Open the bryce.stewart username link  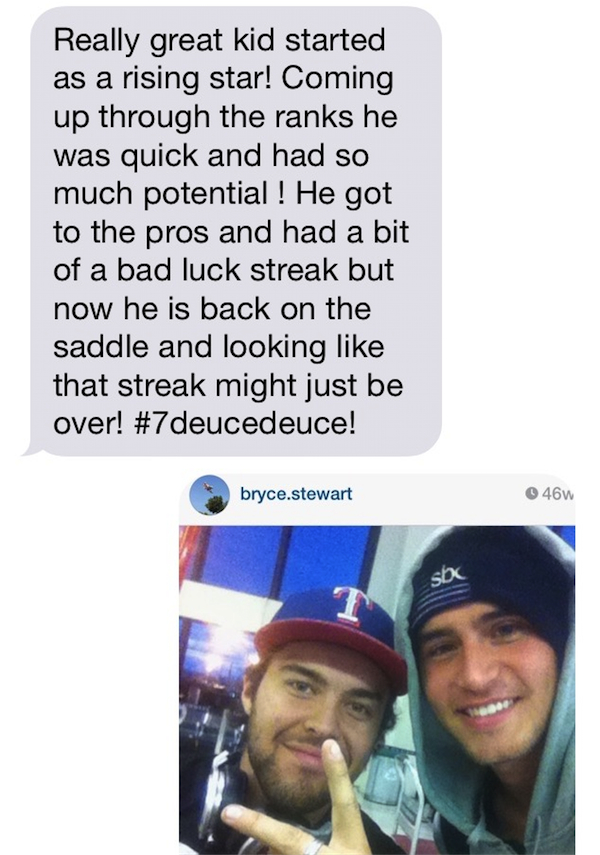coord(296,494)
